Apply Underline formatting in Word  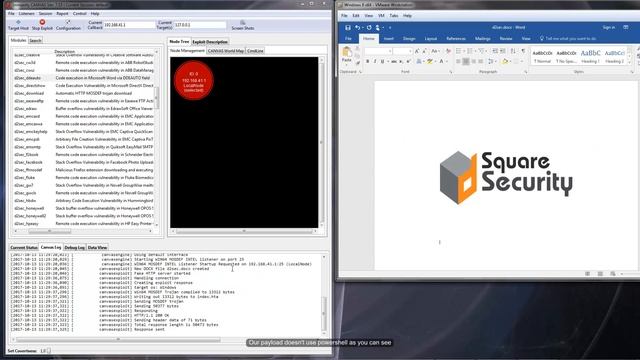point(382,61)
